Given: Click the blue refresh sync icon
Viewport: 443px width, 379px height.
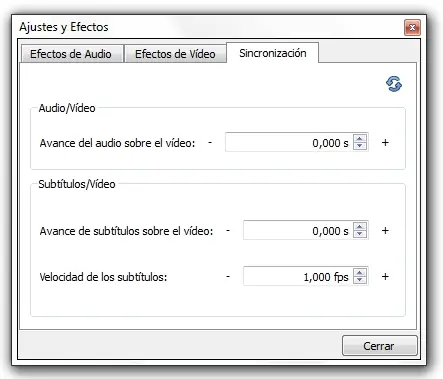Looking at the screenshot, I should click(x=394, y=84).
